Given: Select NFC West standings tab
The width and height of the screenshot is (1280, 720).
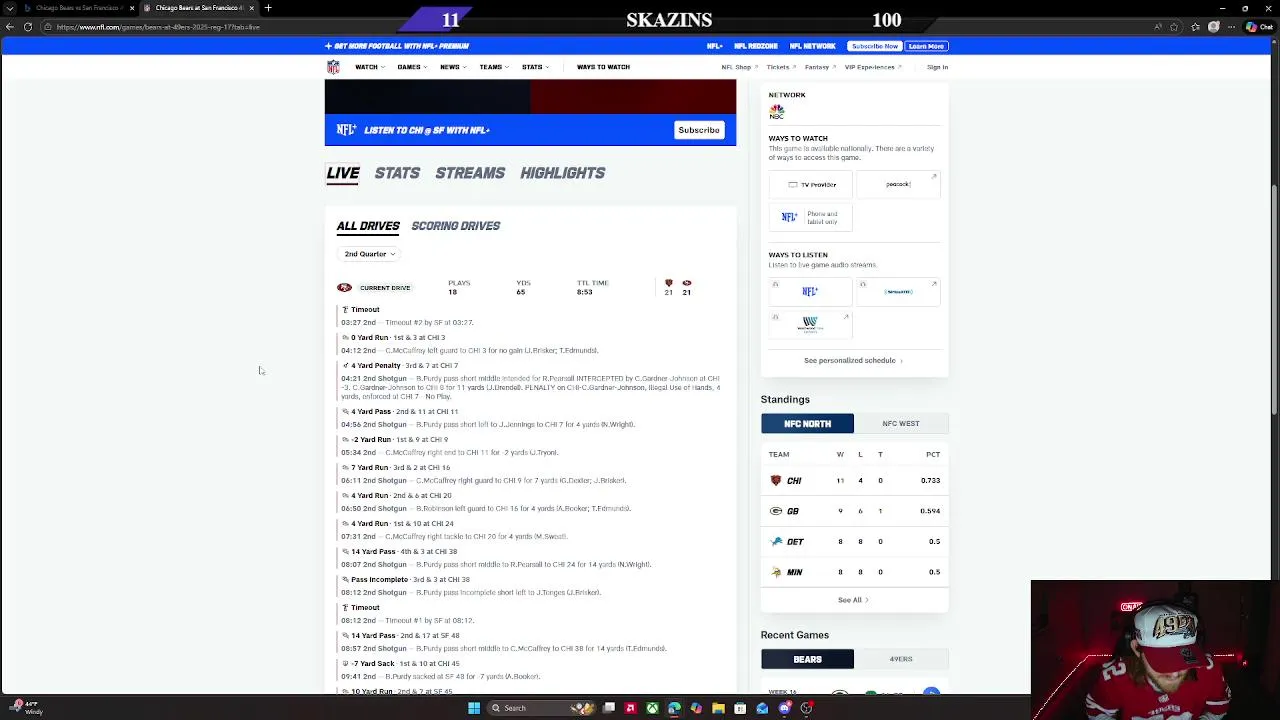Looking at the screenshot, I should [901, 424].
